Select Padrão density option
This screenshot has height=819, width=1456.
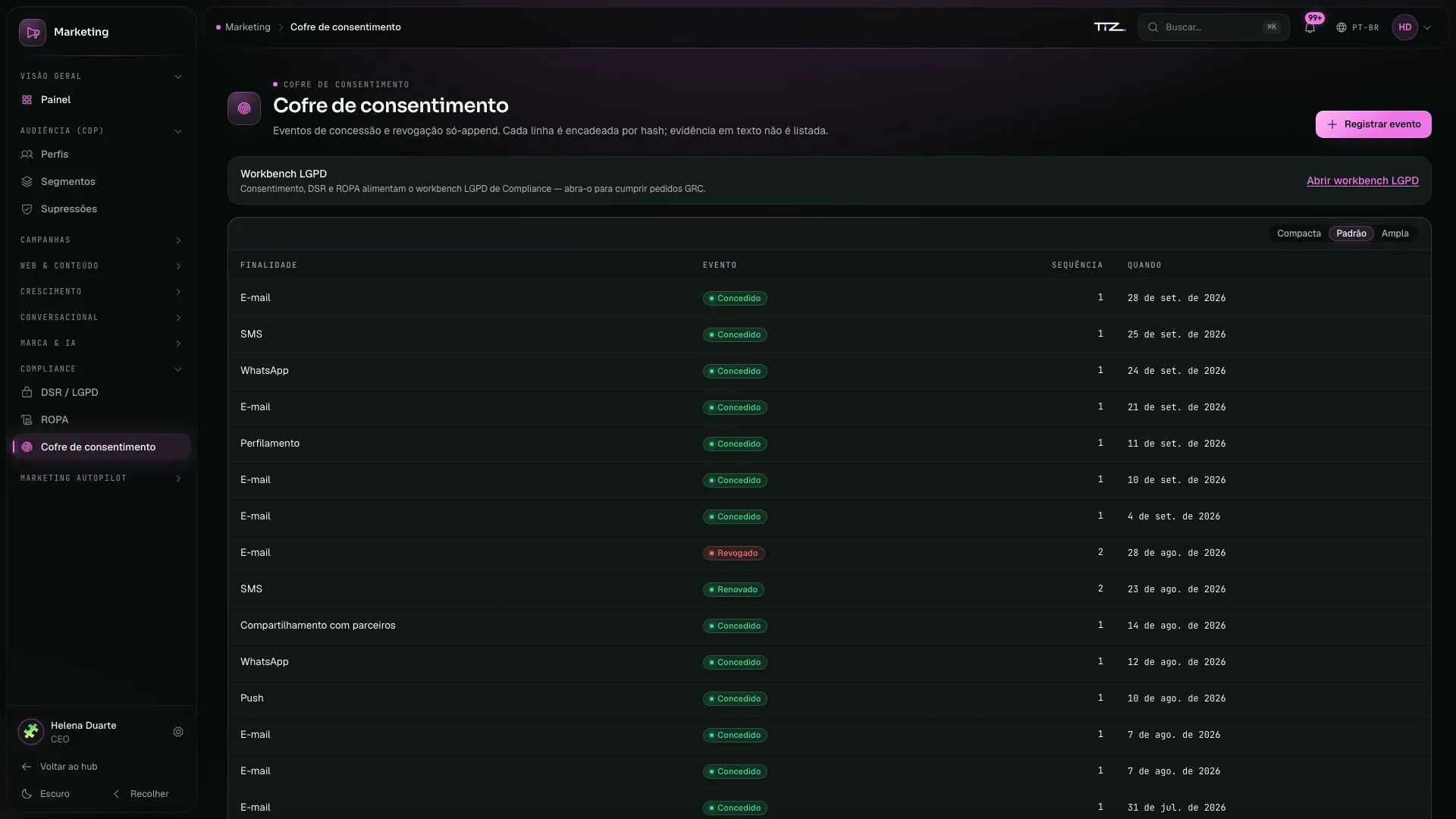(x=1351, y=234)
